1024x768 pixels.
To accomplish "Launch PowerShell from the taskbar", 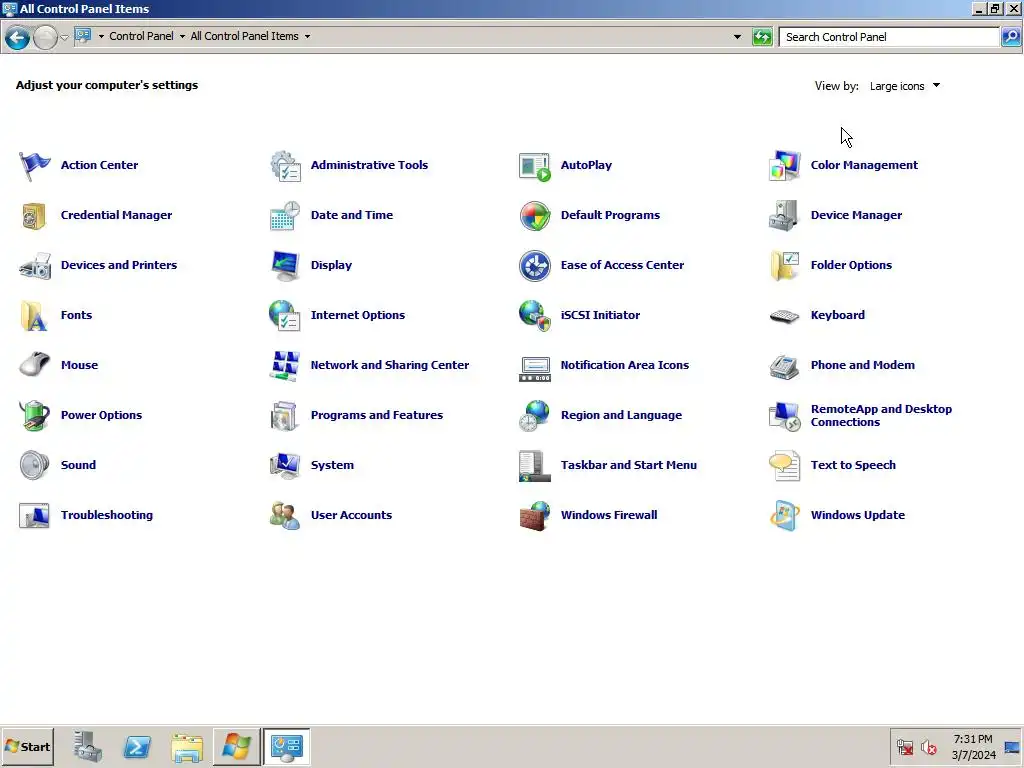I will coord(137,746).
